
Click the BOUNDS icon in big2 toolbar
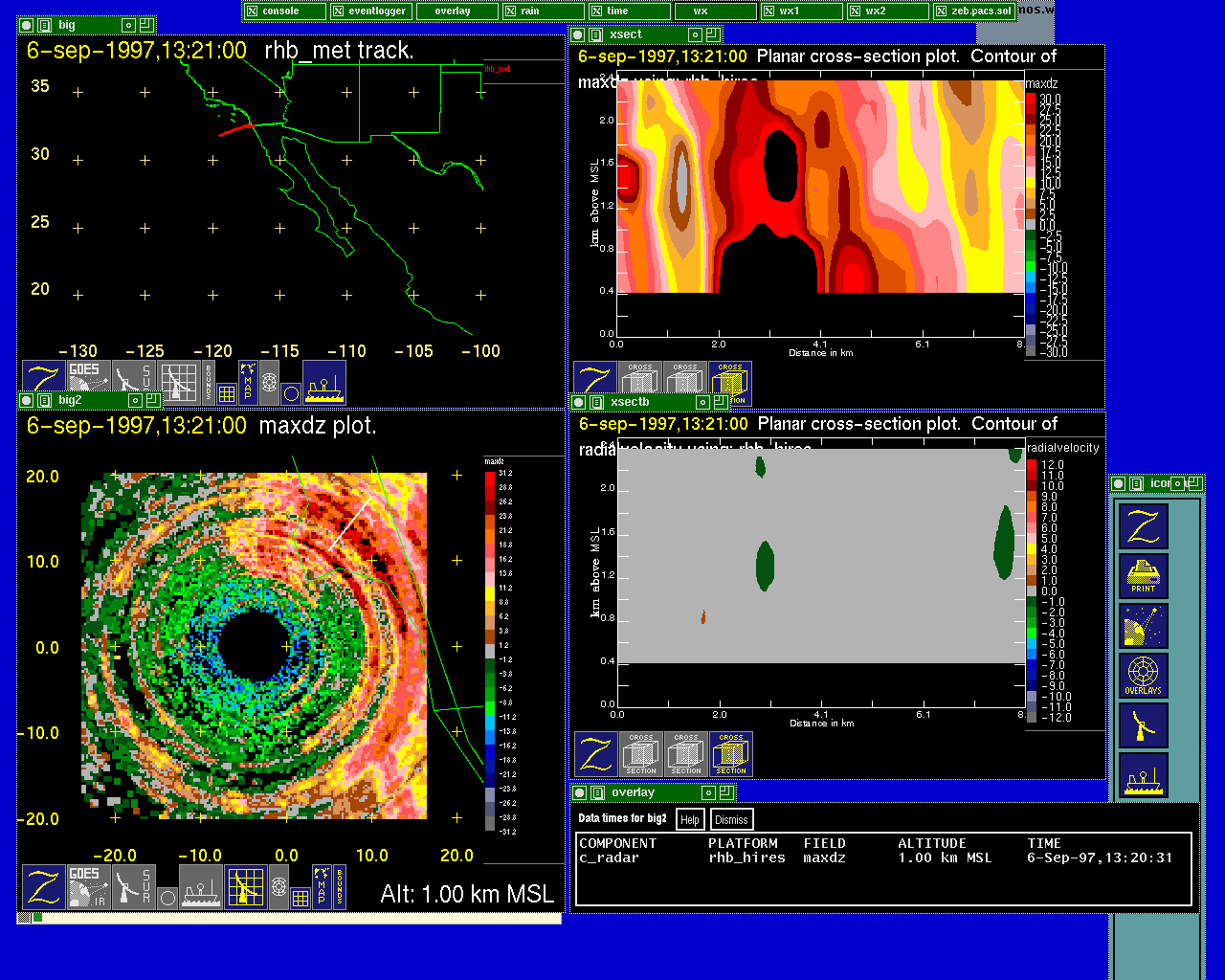339,887
